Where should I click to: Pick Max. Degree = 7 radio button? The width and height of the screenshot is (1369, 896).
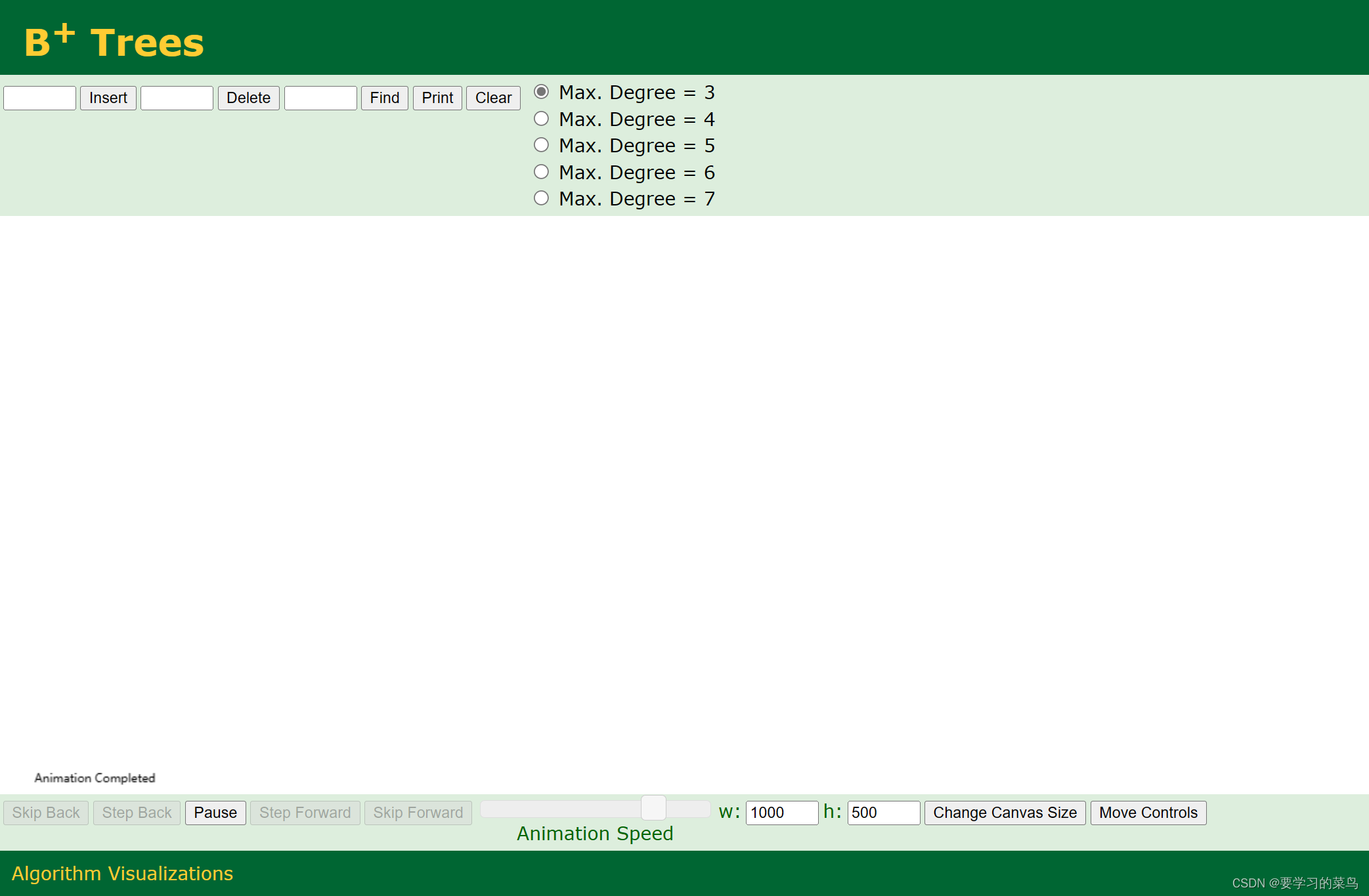pyautogui.click(x=541, y=198)
